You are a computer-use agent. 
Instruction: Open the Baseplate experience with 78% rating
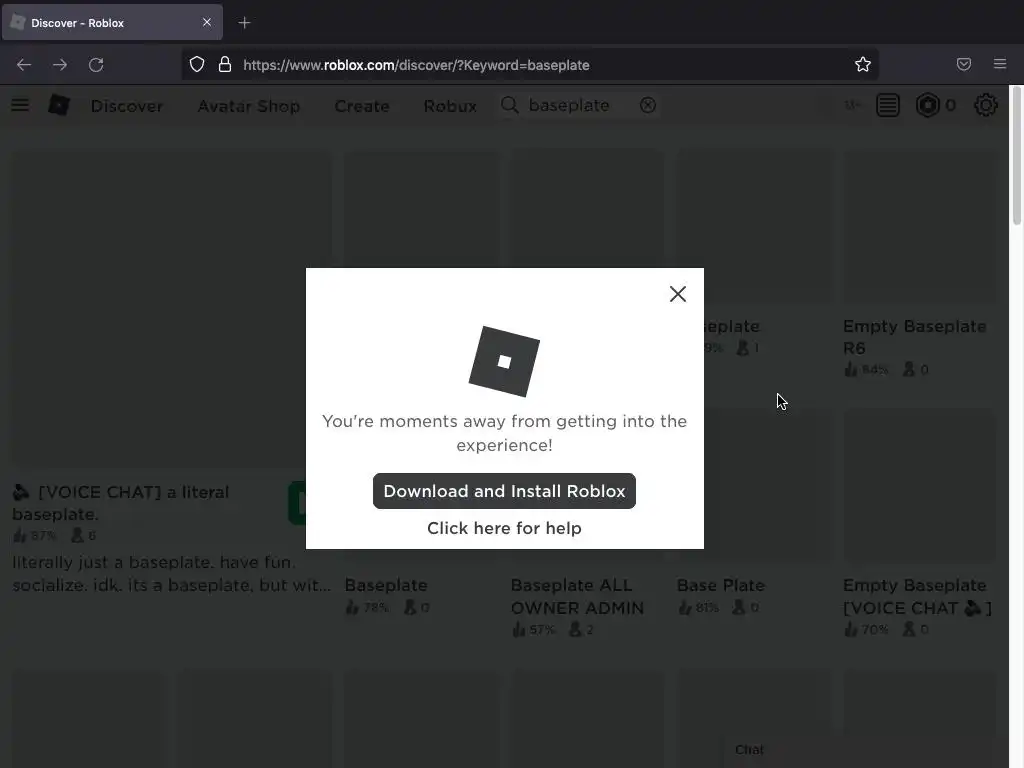click(x=386, y=585)
